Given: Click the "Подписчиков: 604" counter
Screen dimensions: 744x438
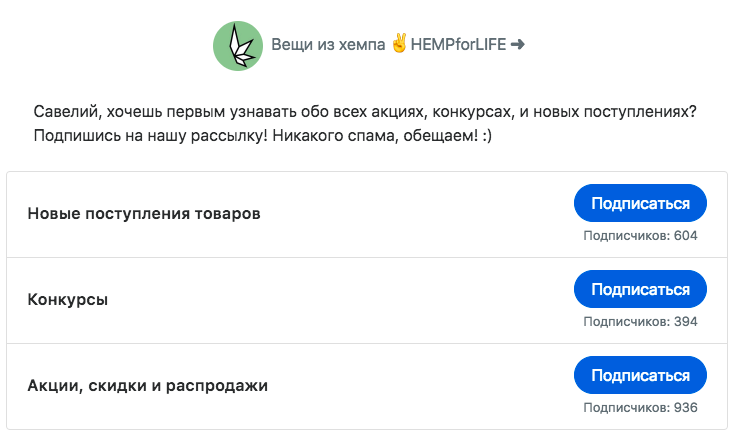Looking at the screenshot, I should tap(640, 236).
